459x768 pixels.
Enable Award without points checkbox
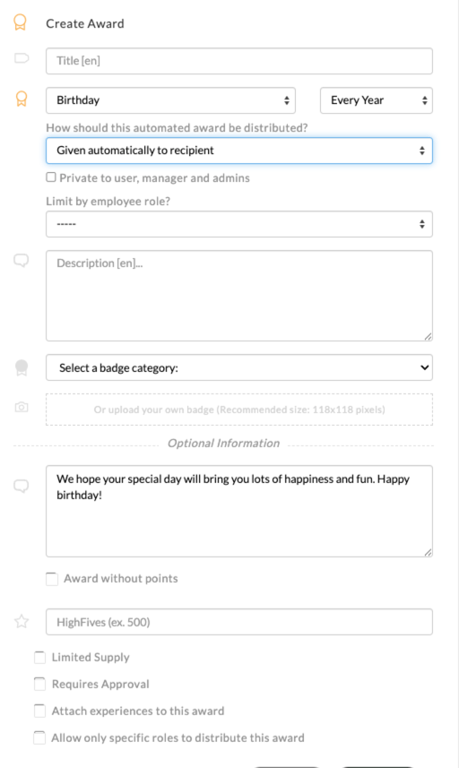(52, 579)
